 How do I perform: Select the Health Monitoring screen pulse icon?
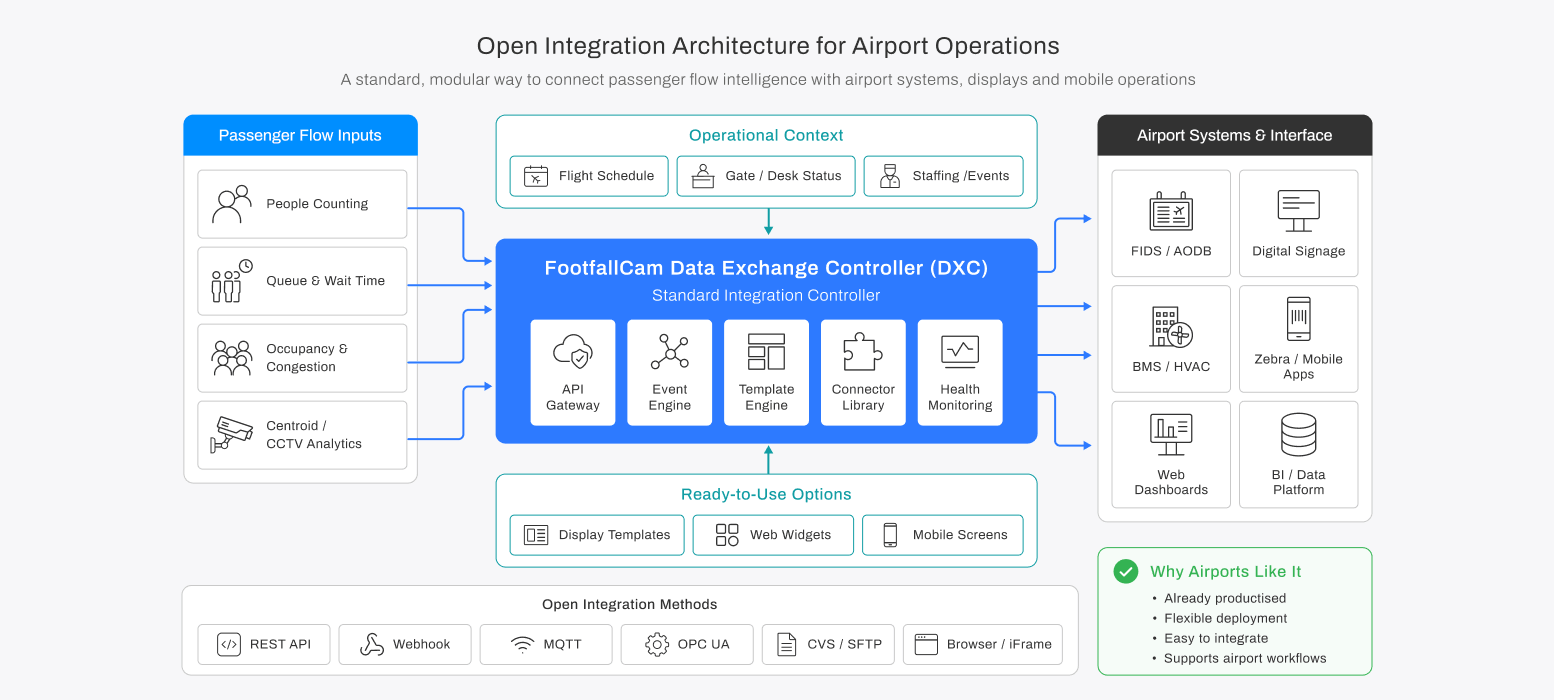(x=960, y=352)
